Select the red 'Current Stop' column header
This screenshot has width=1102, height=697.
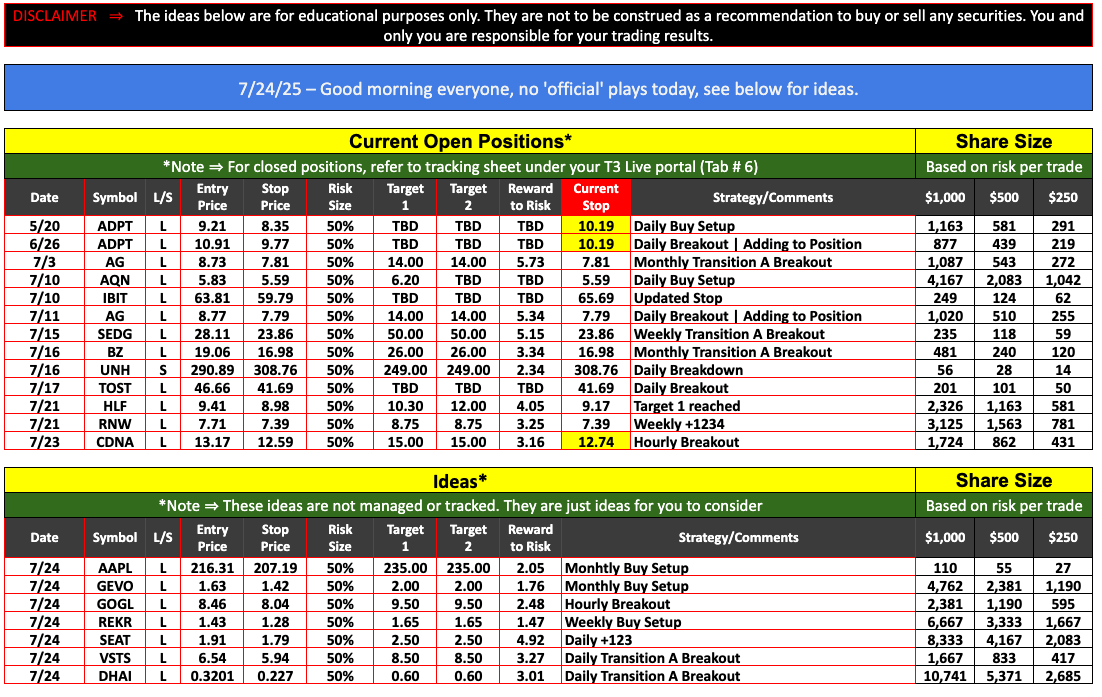point(595,197)
